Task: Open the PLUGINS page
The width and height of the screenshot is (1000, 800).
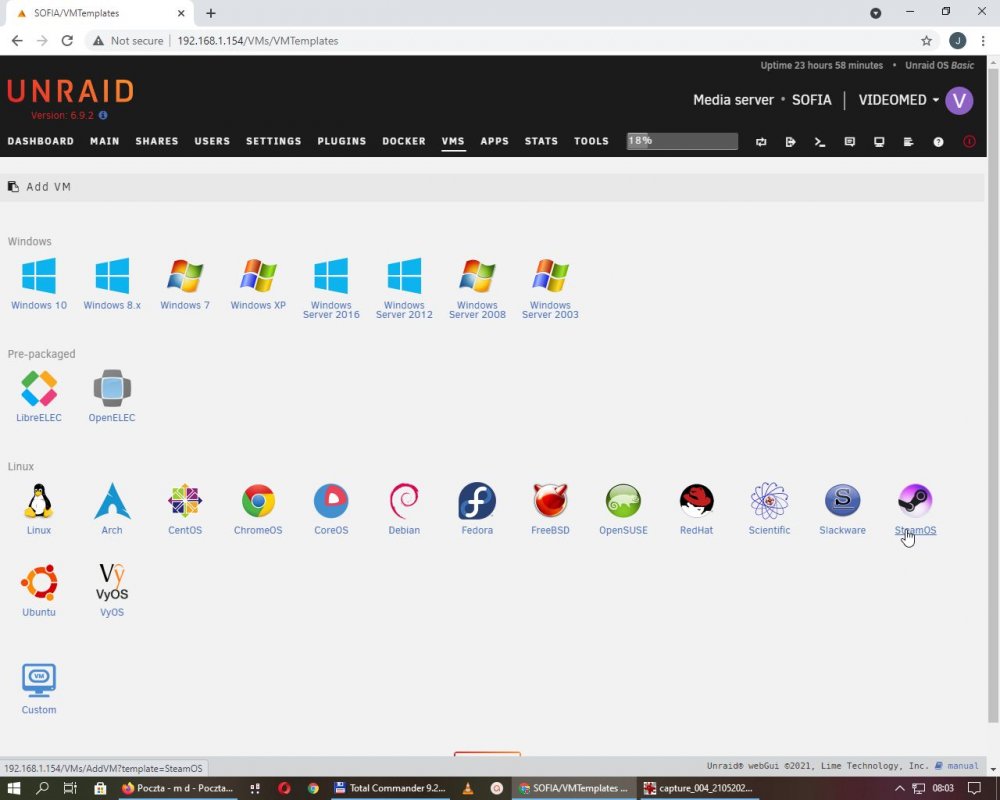Action: click(x=342, y=141)
